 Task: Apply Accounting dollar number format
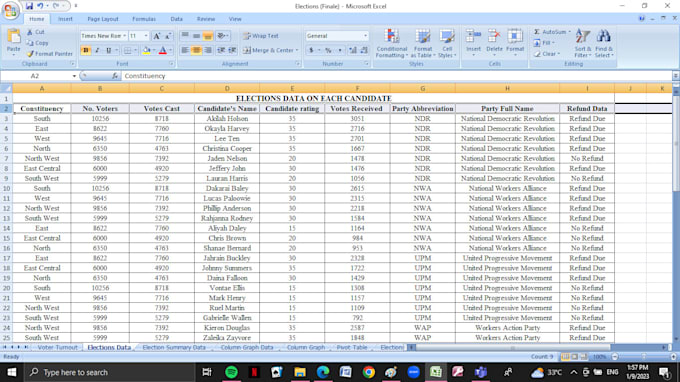click(311, 50)
